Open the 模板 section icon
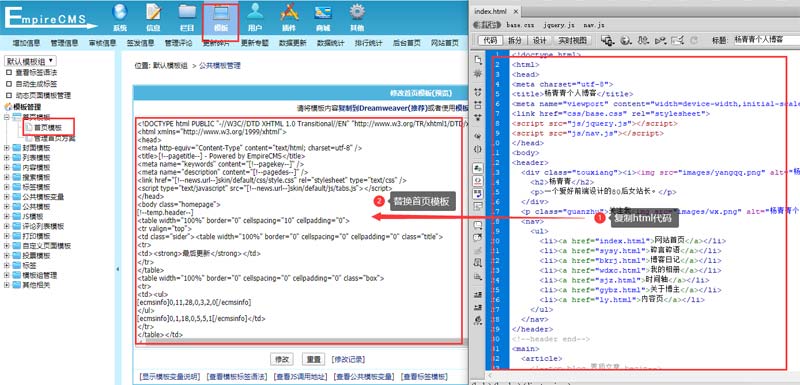800x385 pixels. click(221, 17)
